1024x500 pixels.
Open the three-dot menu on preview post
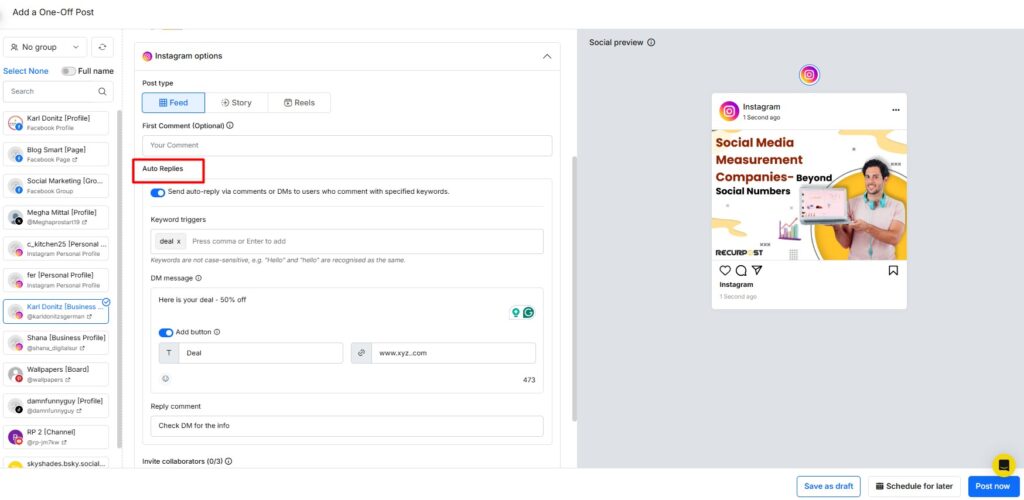pyautogui.click(x=895, y=110)
